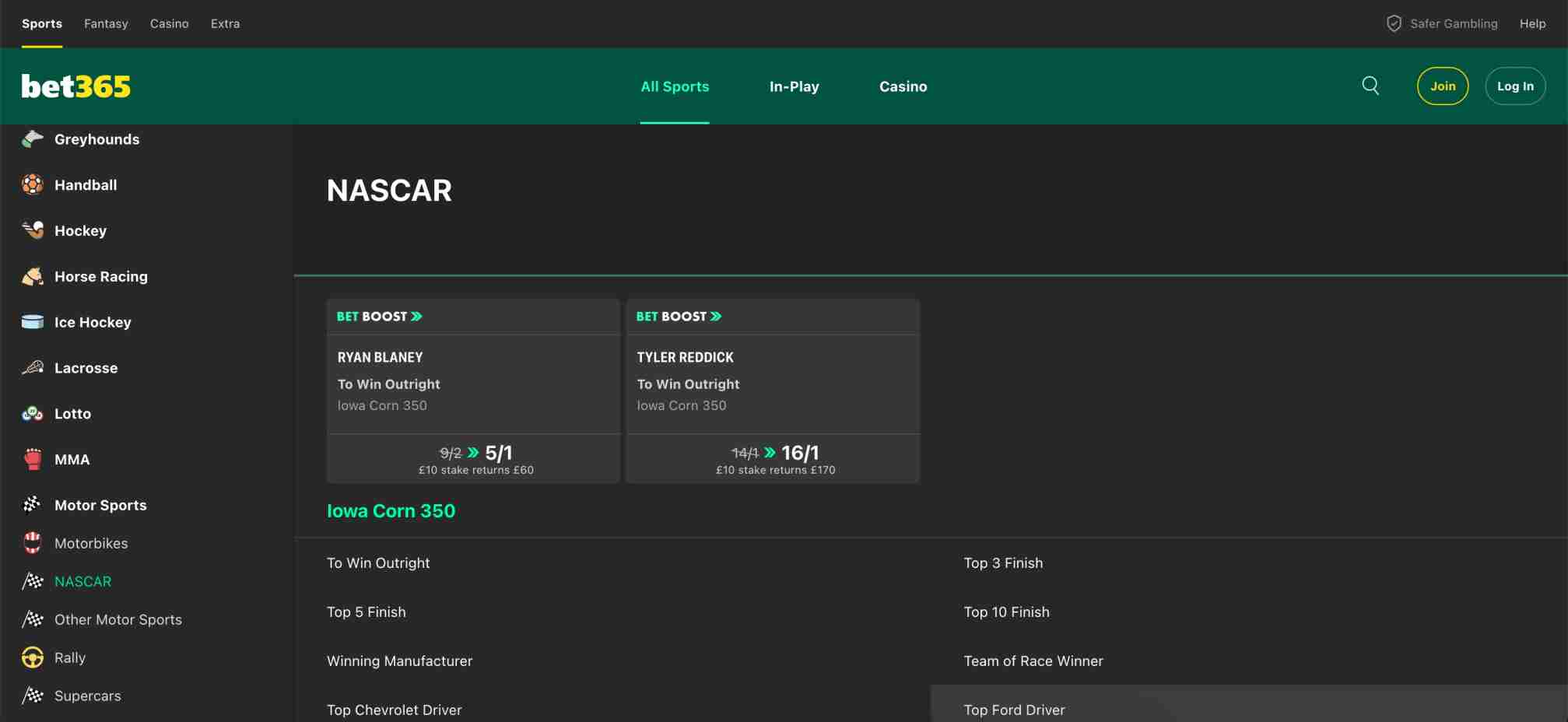This screenshot has width=1568, height=722.
Task: Open the Top 10 Finish market
Action: [x=1007, y=612]
